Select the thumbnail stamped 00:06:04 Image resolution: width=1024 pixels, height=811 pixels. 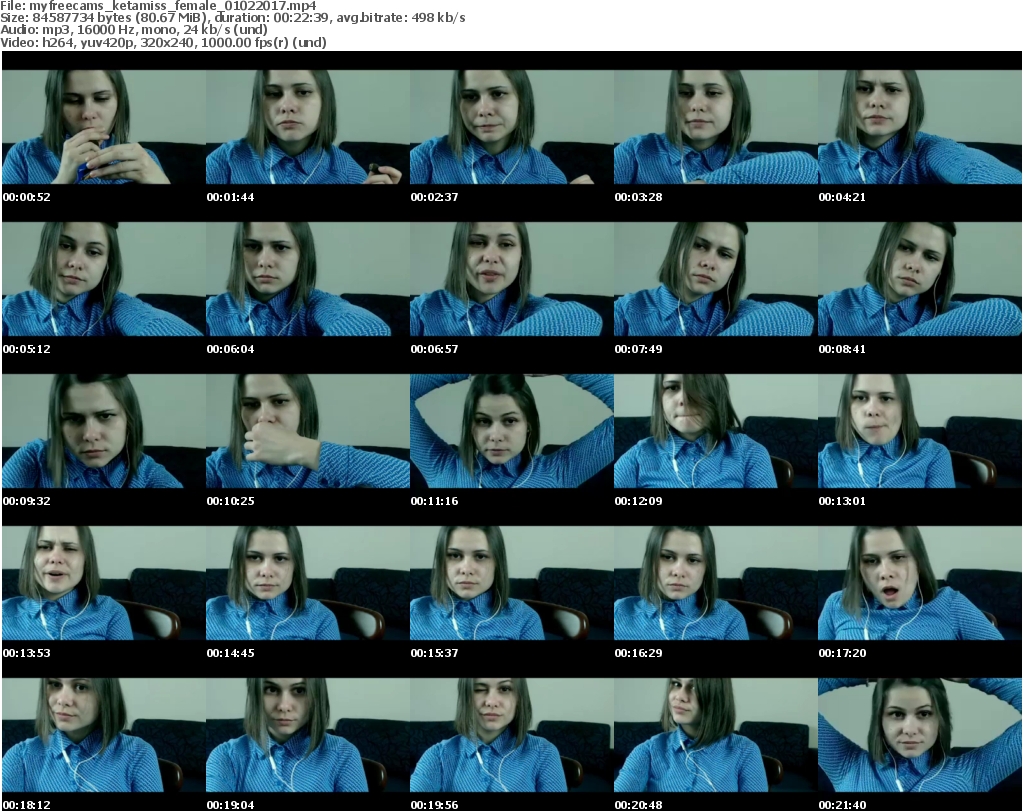308,279
